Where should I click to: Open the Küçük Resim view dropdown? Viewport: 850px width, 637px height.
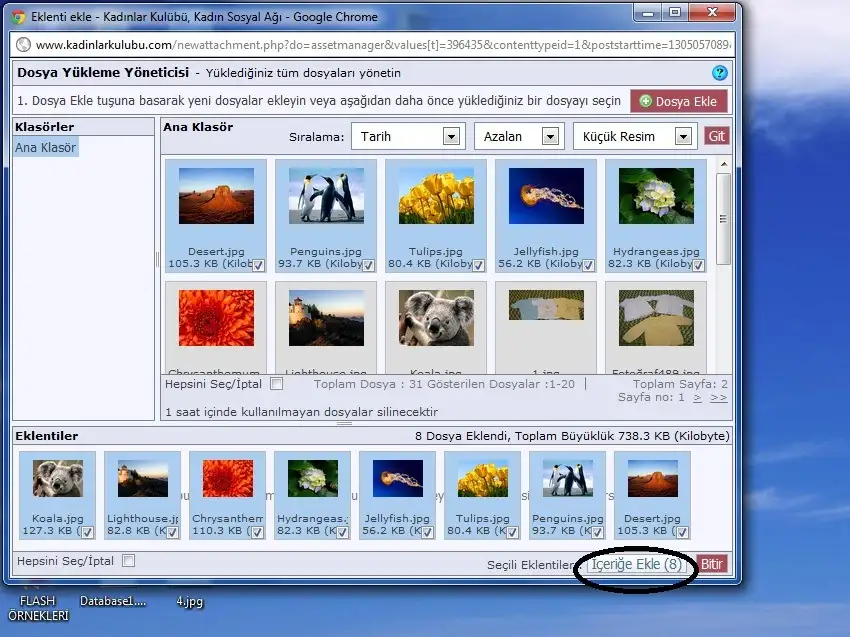635,136
